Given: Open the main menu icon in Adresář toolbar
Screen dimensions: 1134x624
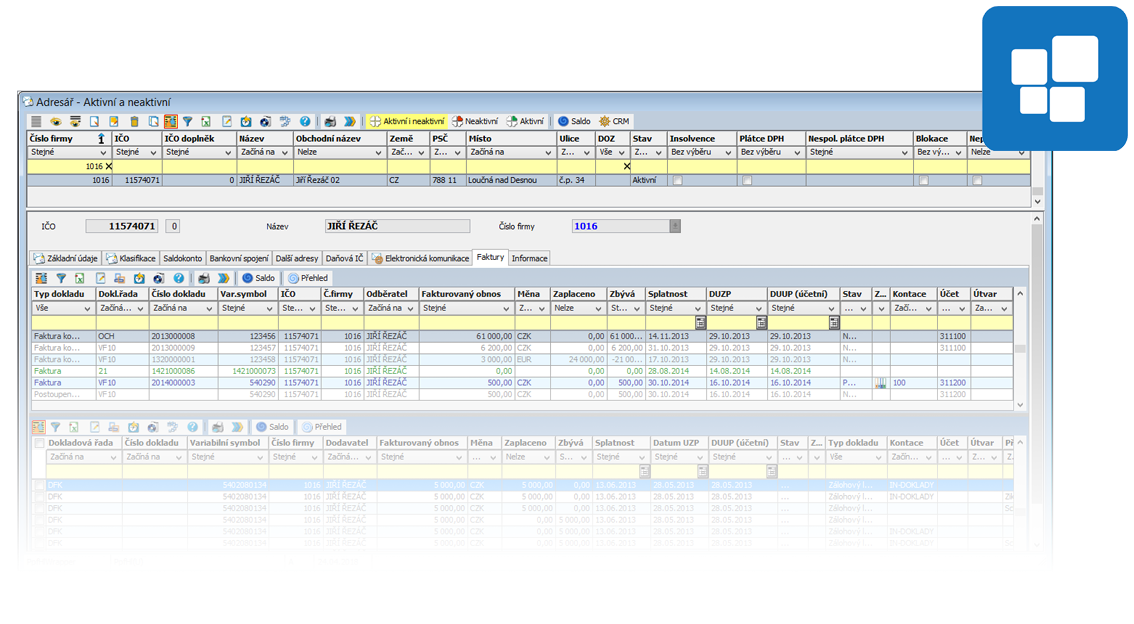Looking at the screenshot, I should (36, 121).
